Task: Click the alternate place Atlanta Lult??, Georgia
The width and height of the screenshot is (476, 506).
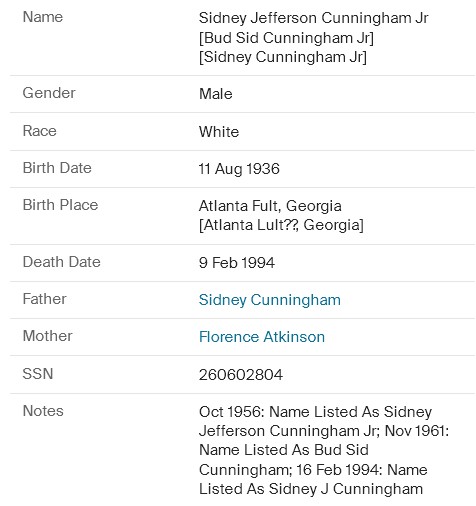Action: point(281,225)
